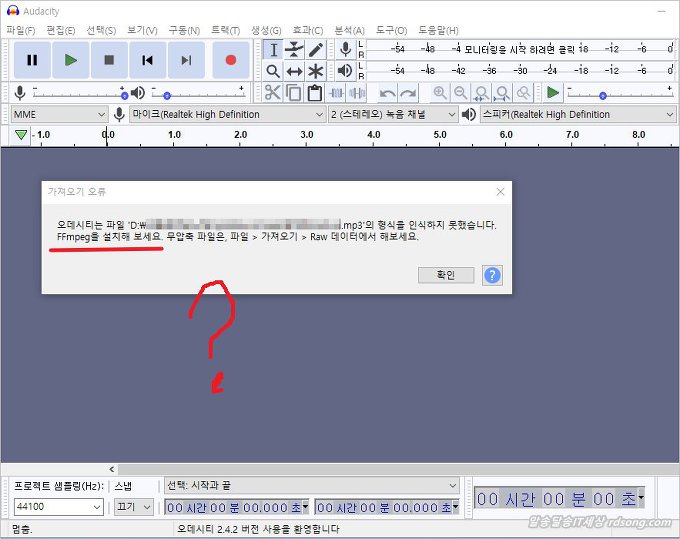Select the Zoom magnifier tool
This screenshot has height=539, width=680.
273,71
